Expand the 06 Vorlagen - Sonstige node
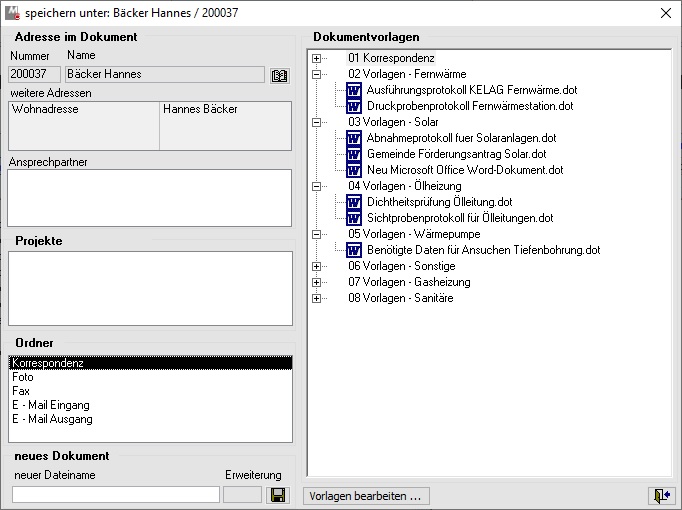Screen dimensions: 682x510 tap(317, 266)
